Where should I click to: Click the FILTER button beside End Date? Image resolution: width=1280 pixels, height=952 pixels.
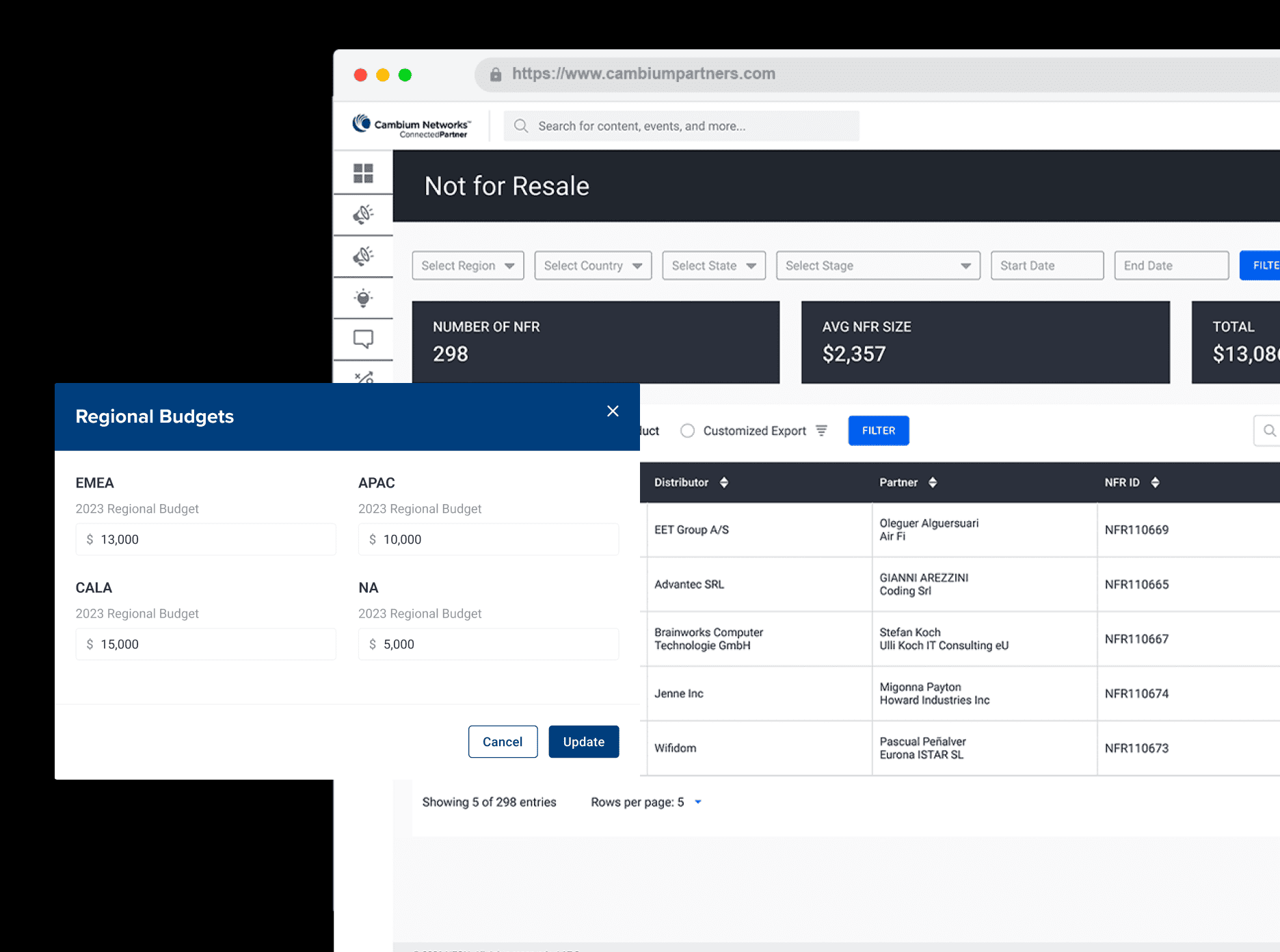point(1260,265)
